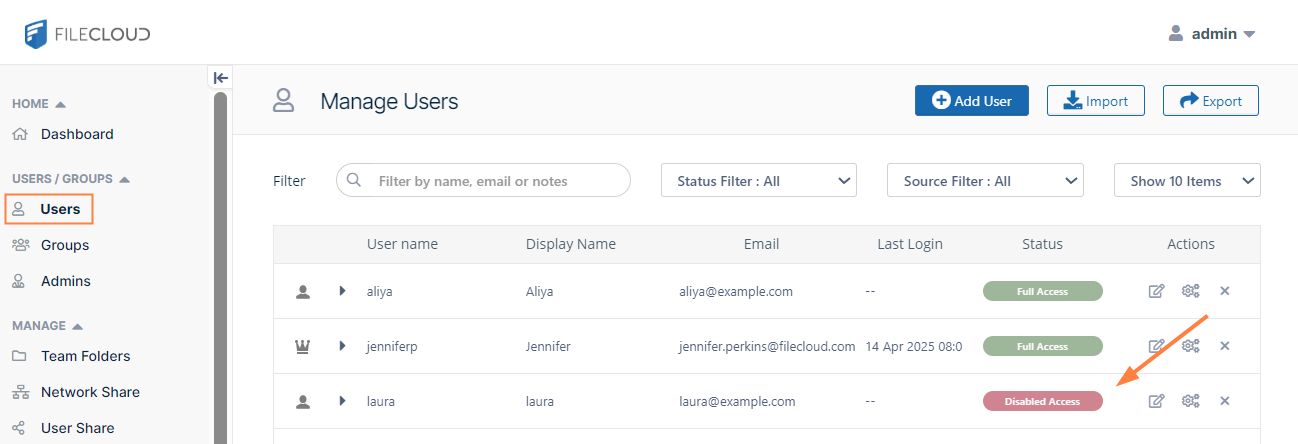Viewport: 1298px width, 444px height.
Task: Change the Show 10 Items dropdown
Action: coord(1187,181)
